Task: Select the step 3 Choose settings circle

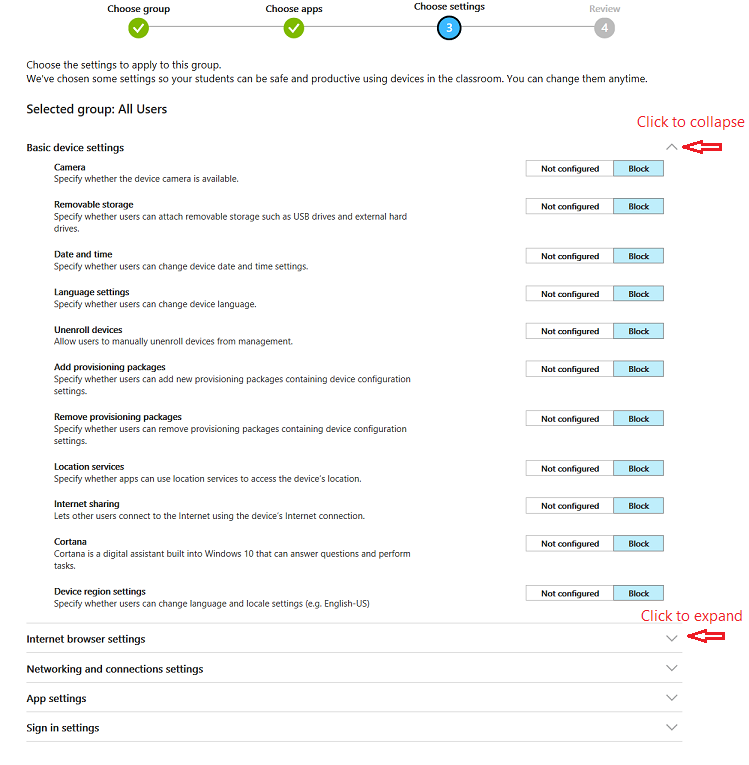Action: [449, 28]
